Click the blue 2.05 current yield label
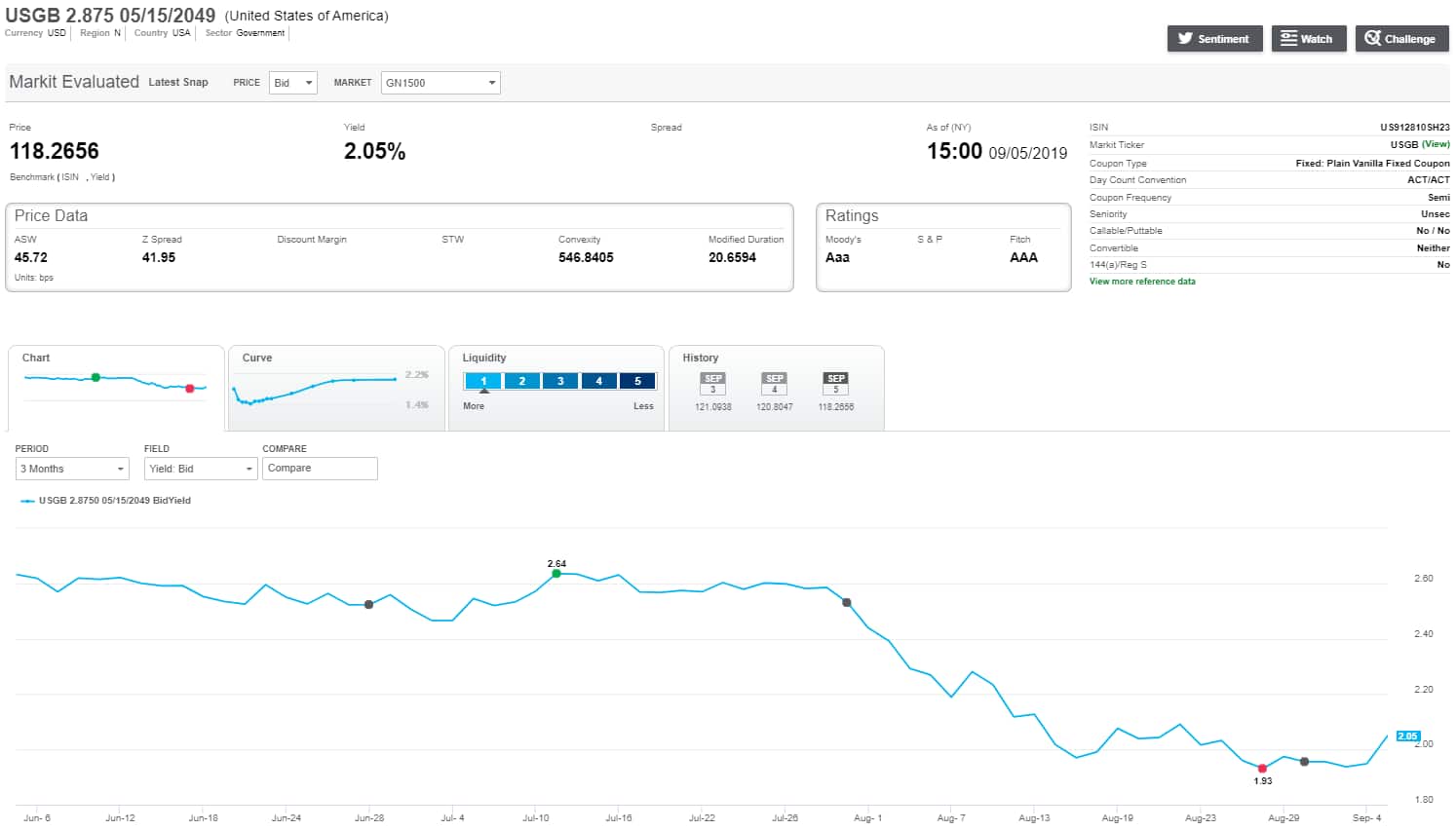 click(x=1407, y=737)
